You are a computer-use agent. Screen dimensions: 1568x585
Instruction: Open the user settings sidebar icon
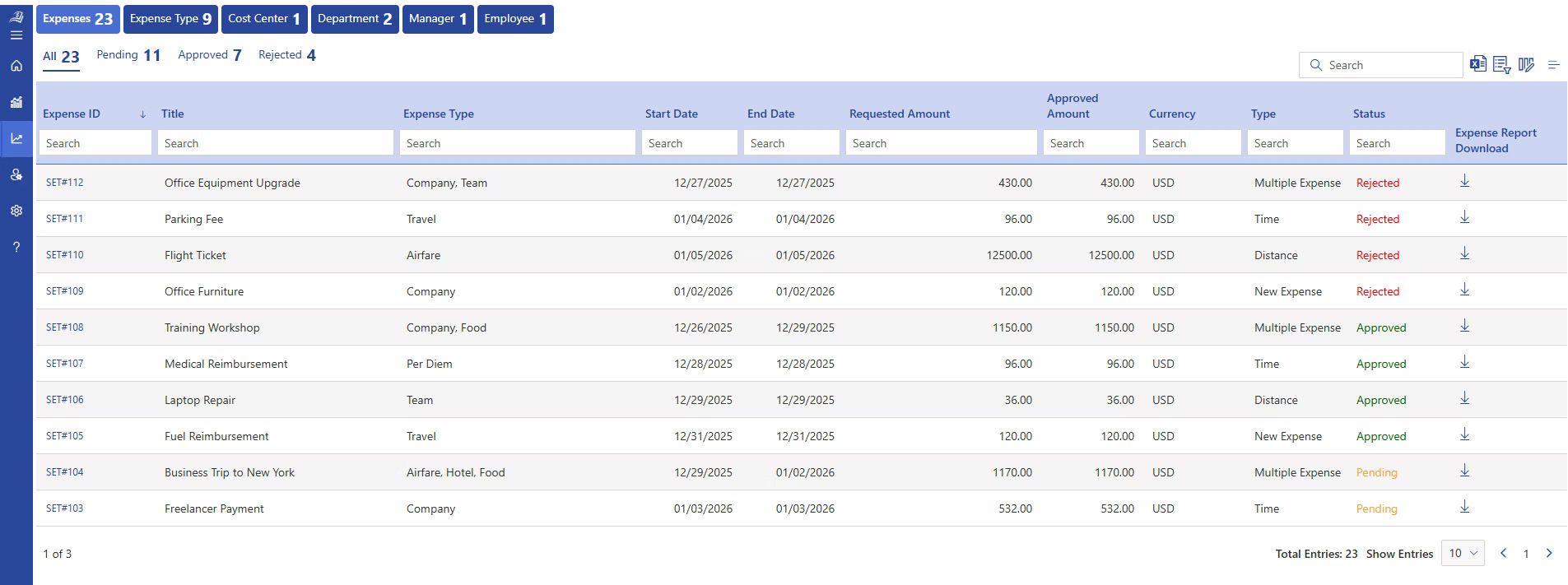[x=16, y=174]
